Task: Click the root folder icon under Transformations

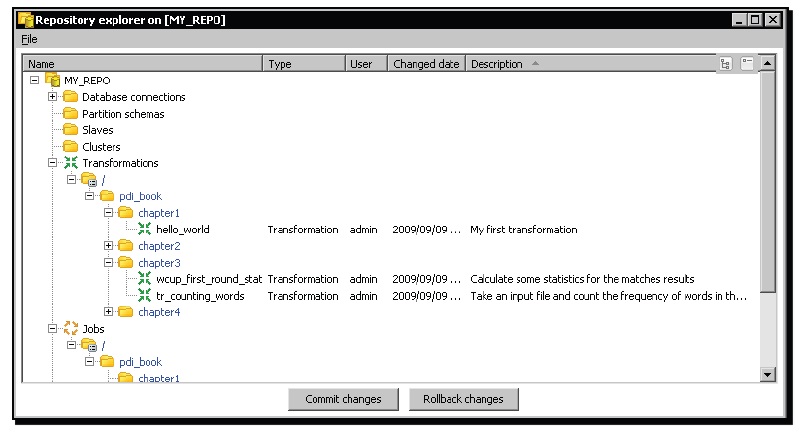Action: 89,180
